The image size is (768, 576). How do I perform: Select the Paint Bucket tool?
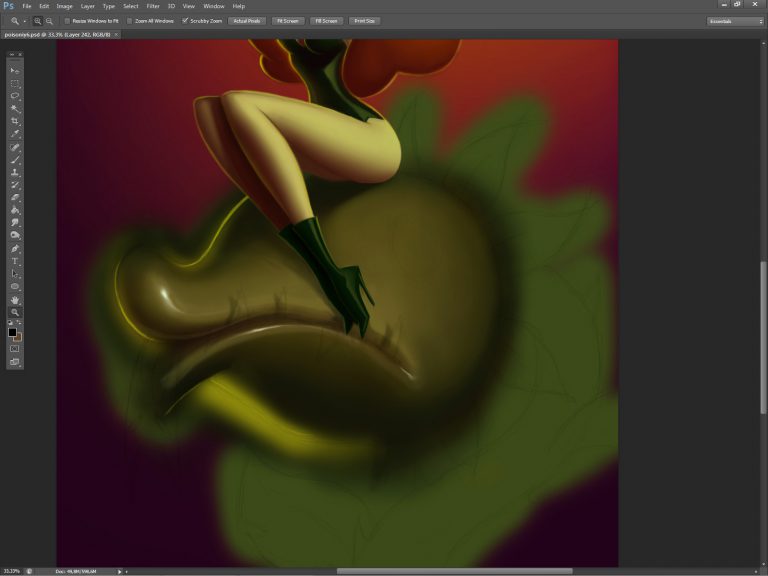[15, 211]
